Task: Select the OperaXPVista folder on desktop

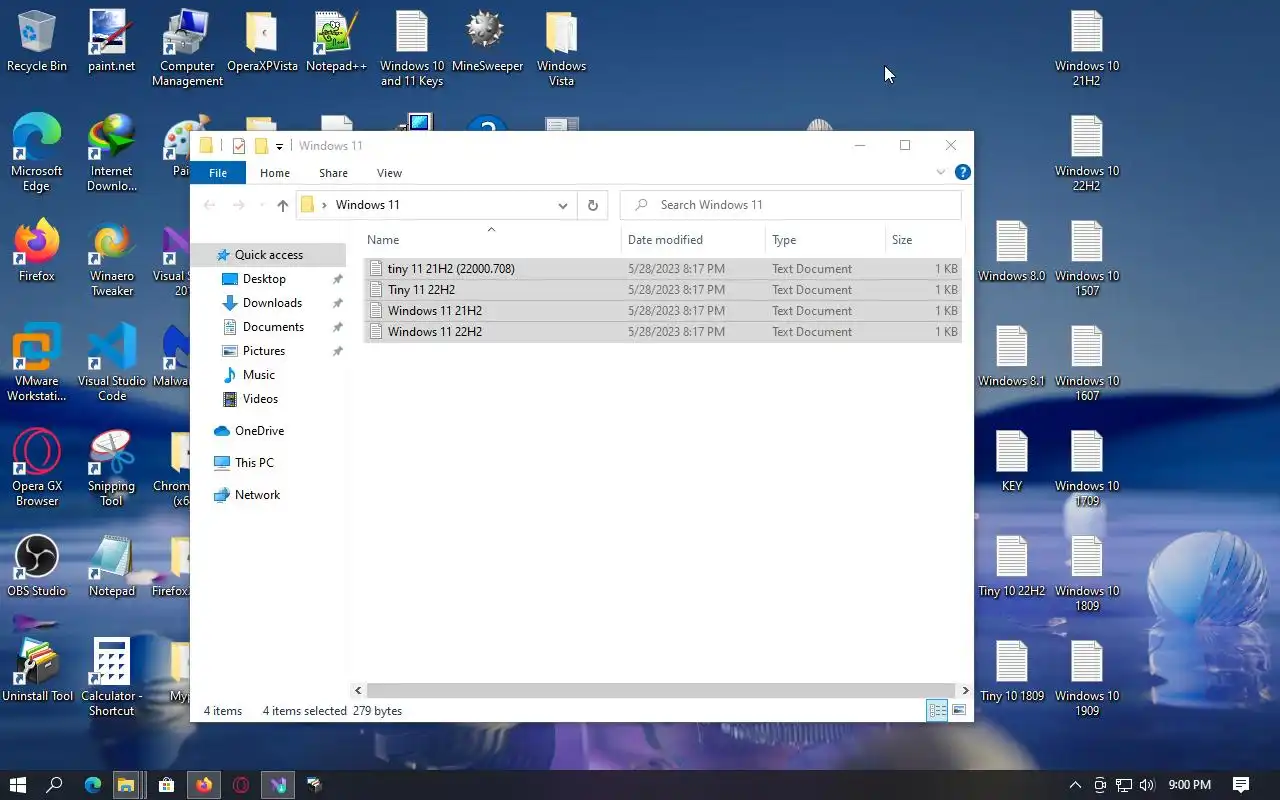Action: coord(262,42)
